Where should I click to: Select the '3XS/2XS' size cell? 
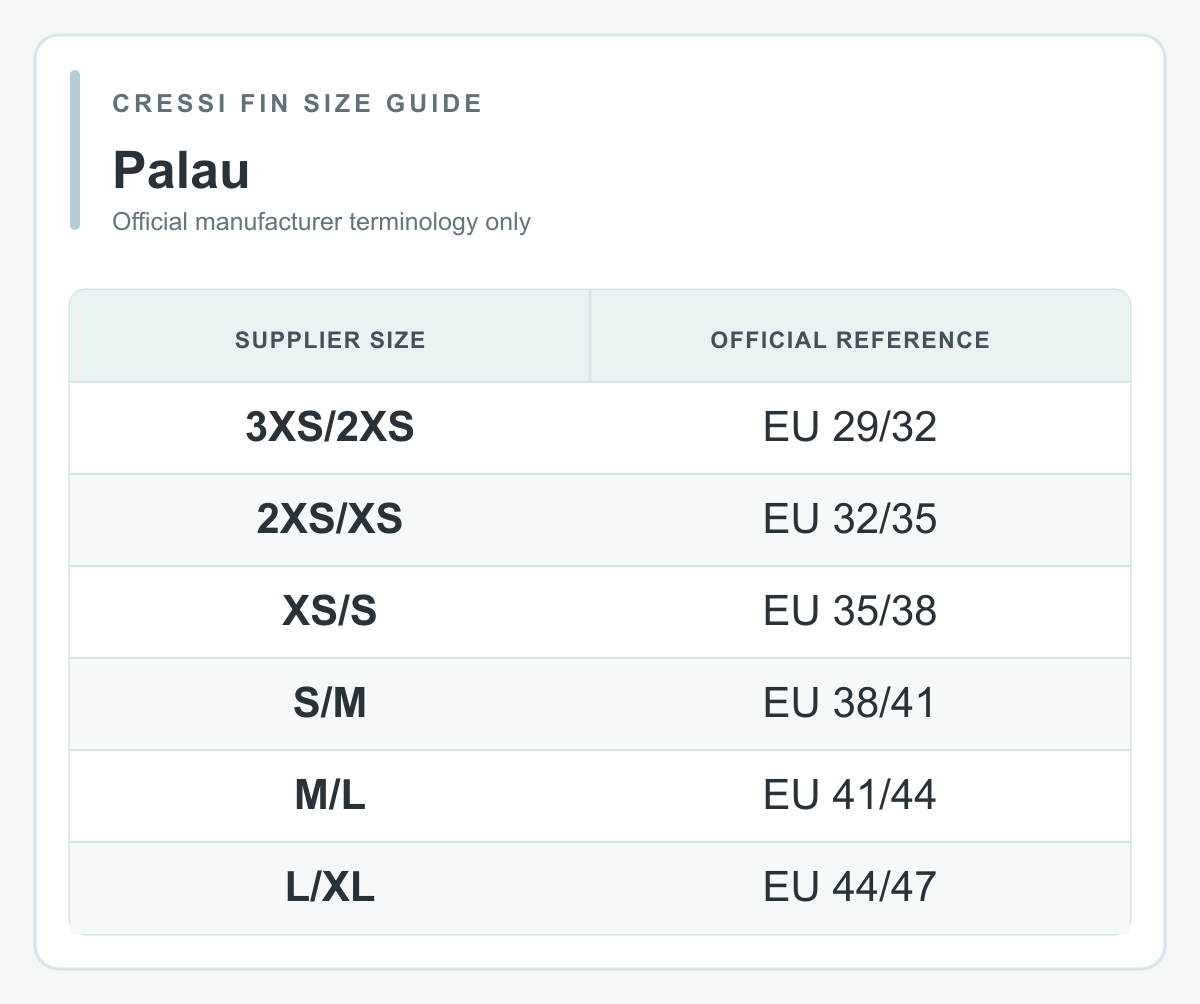coord(330,428)
